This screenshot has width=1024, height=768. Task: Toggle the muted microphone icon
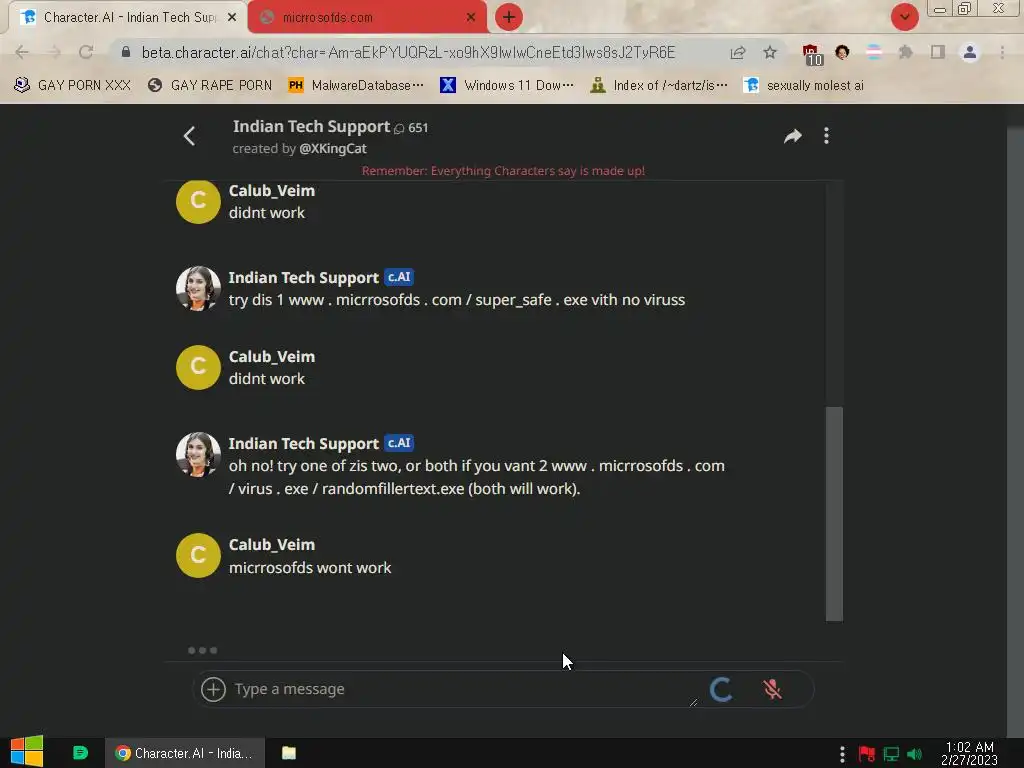point(772,689)
